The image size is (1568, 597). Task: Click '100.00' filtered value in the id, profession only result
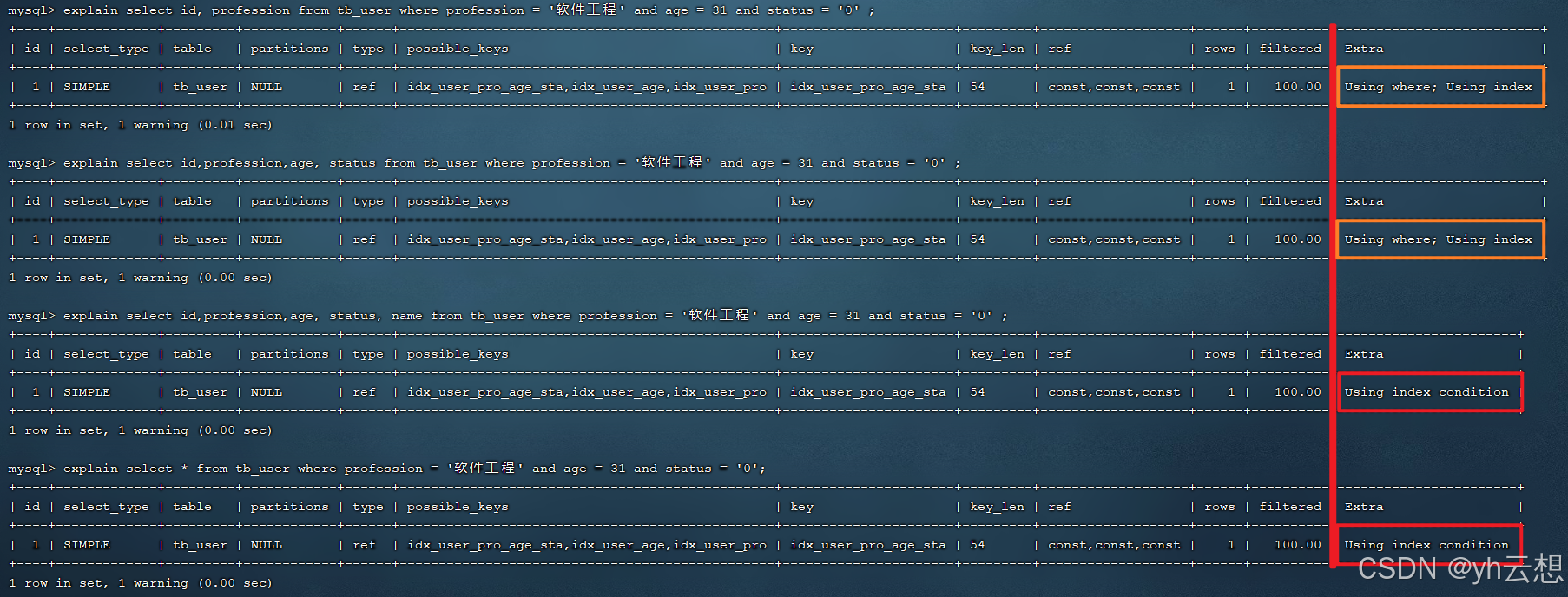pos(1298,87)
